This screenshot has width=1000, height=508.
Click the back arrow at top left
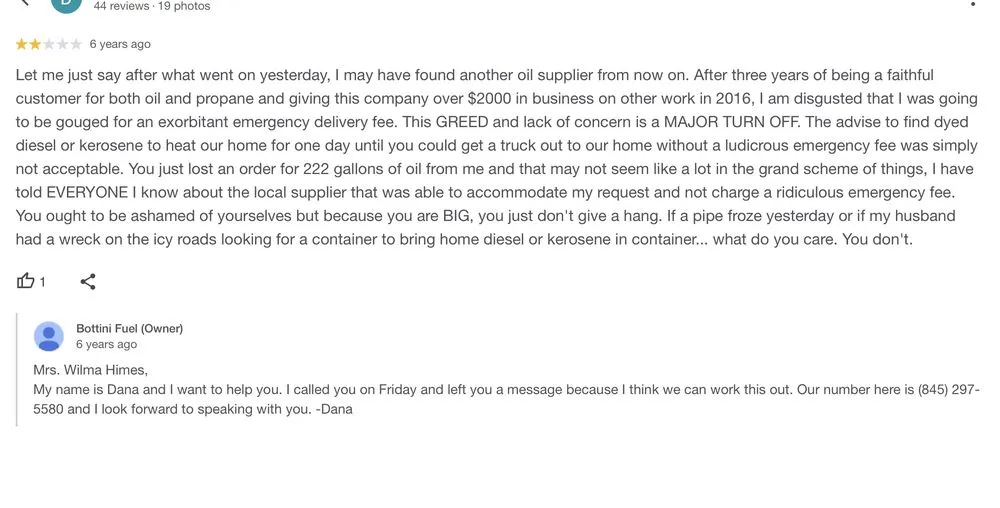click(x=24, y=3)
